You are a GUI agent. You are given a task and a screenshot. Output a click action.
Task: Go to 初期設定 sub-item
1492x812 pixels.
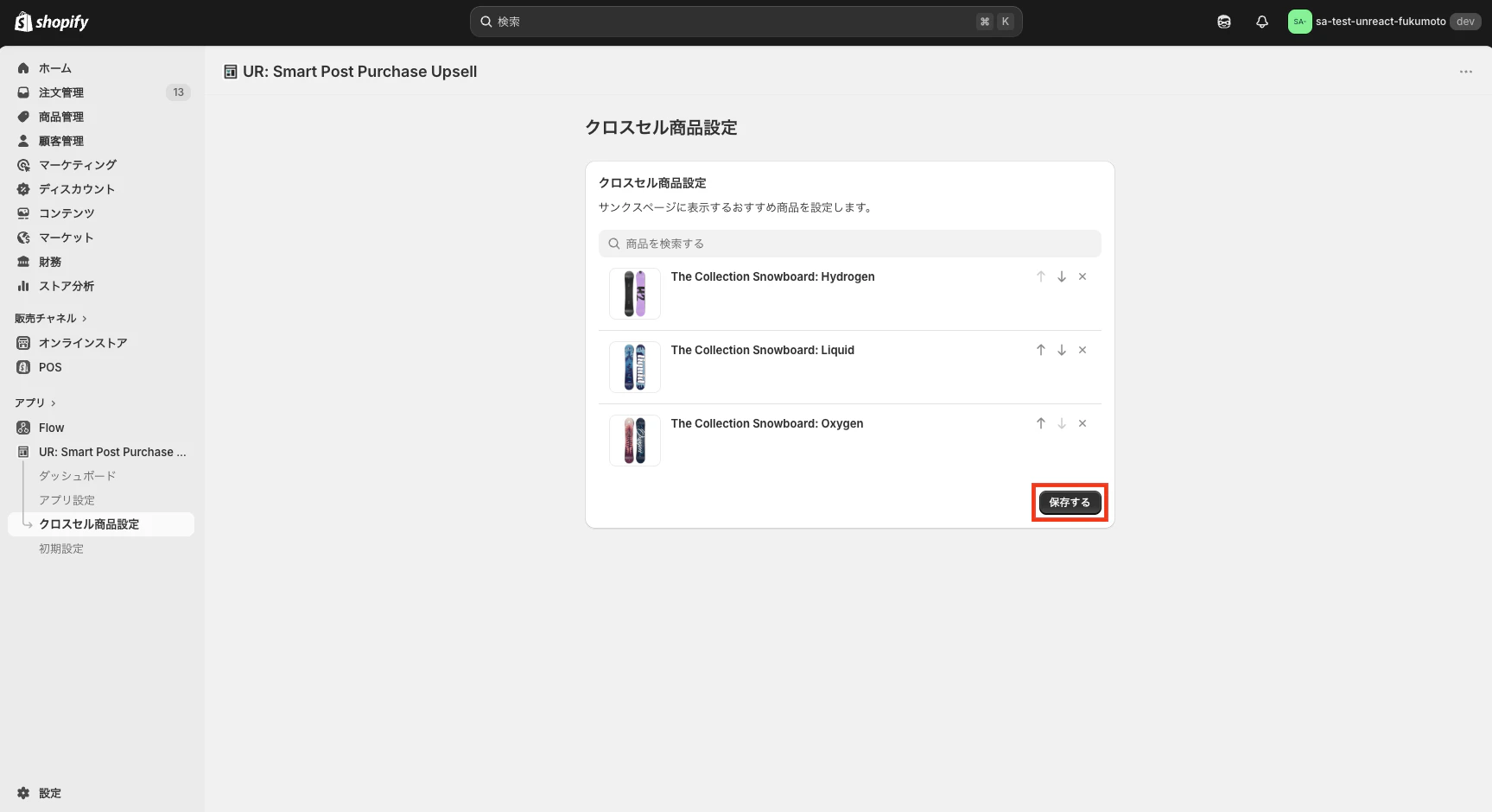pos(61,549)
